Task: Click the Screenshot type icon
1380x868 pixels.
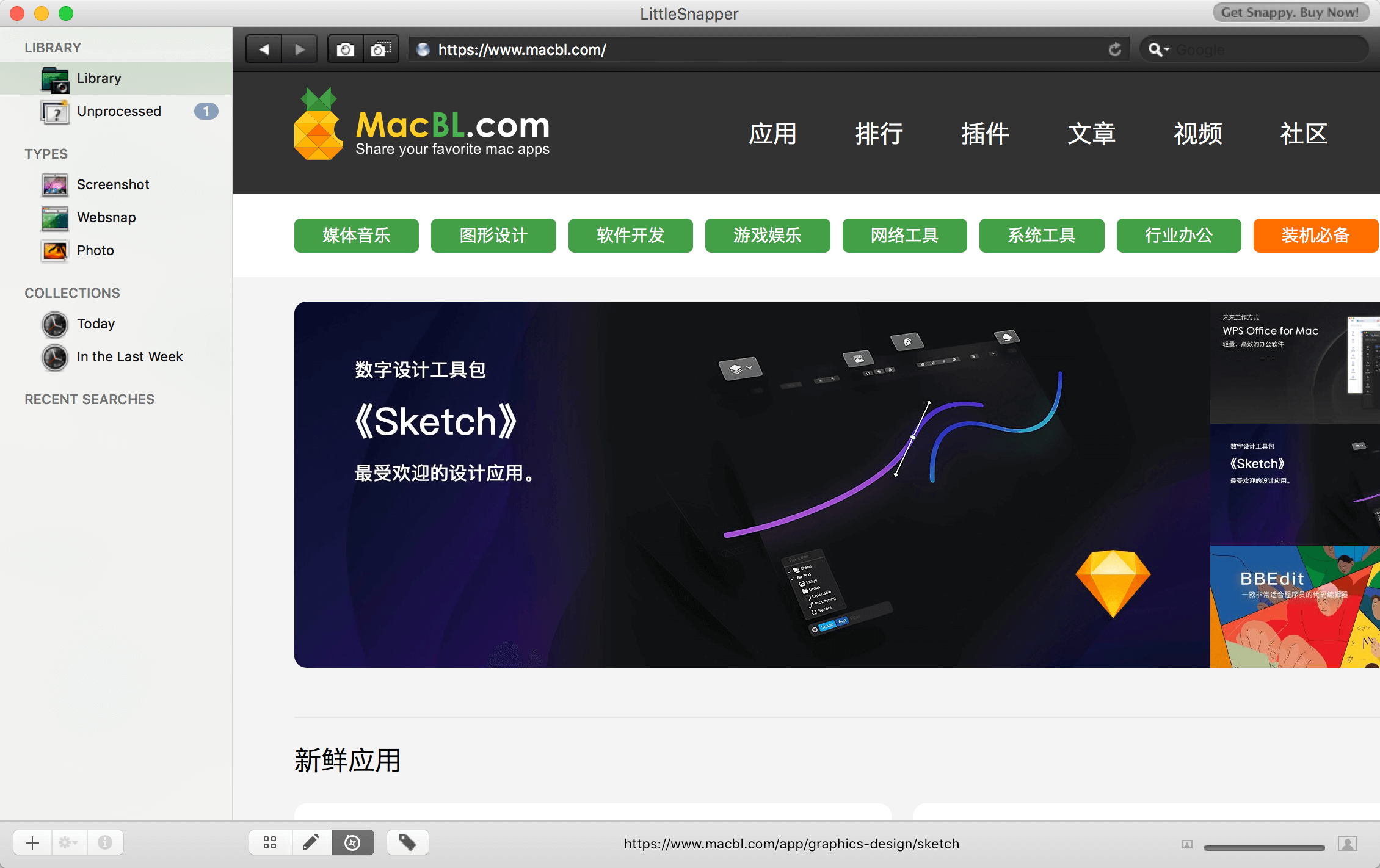Action: coord(55,184)
